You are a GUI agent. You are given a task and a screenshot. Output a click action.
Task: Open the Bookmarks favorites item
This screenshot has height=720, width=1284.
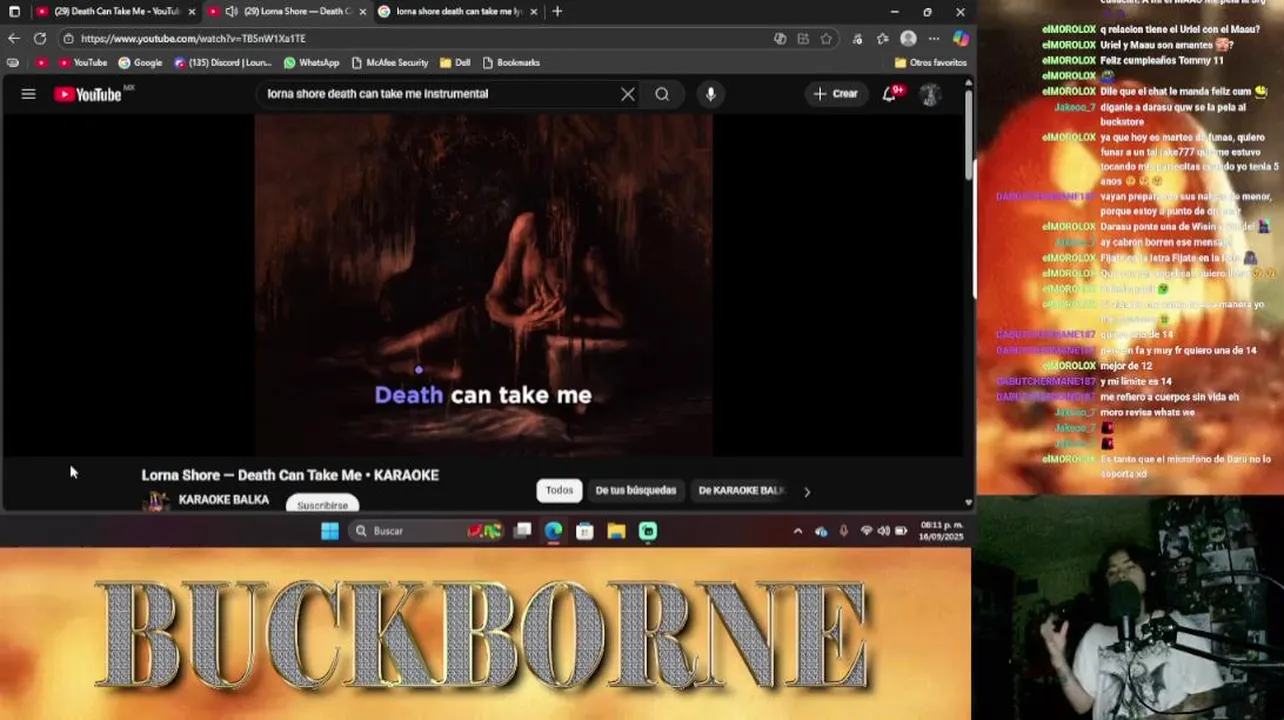(x=510, y=62)
